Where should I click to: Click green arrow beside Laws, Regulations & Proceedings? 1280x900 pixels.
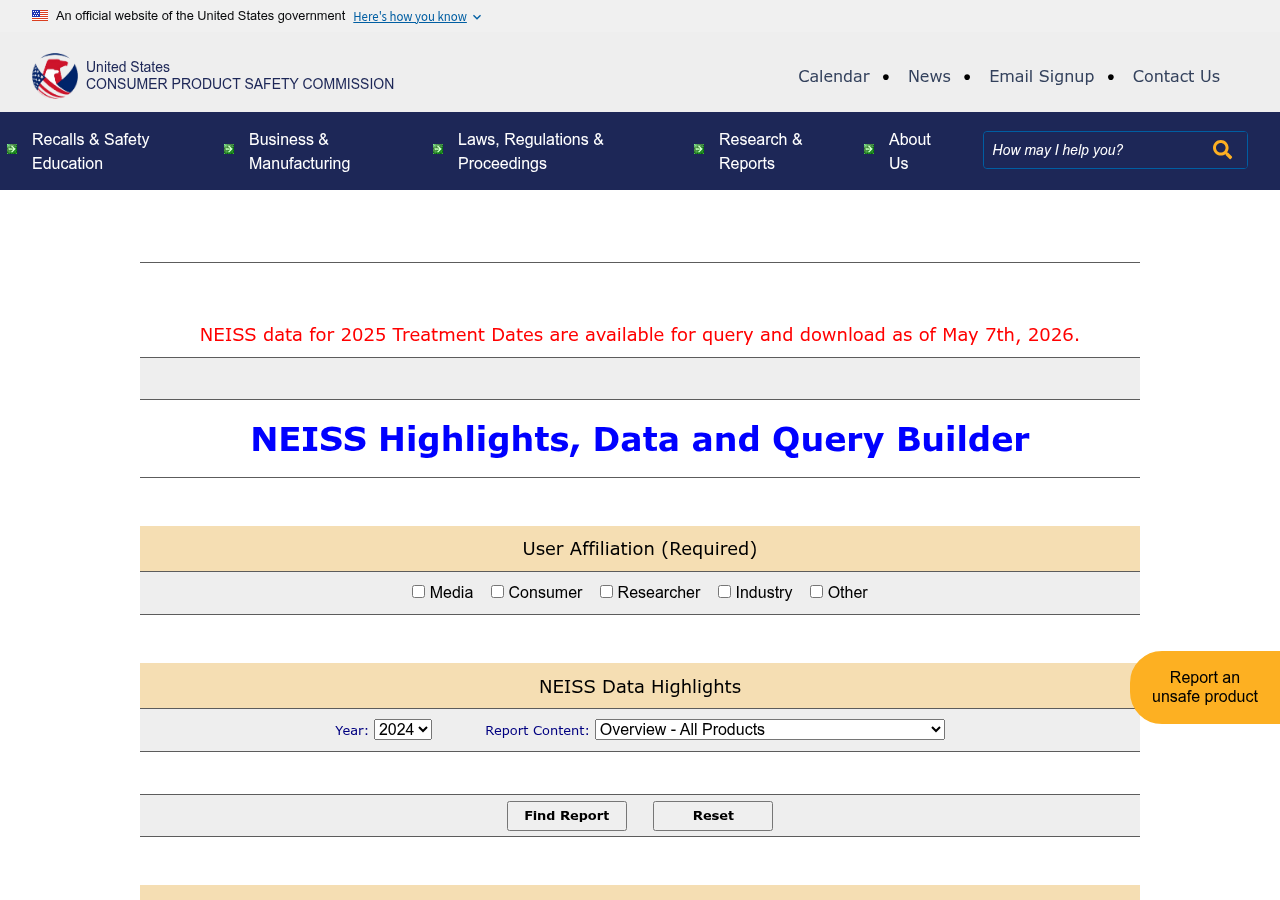[x=438, y=149]
